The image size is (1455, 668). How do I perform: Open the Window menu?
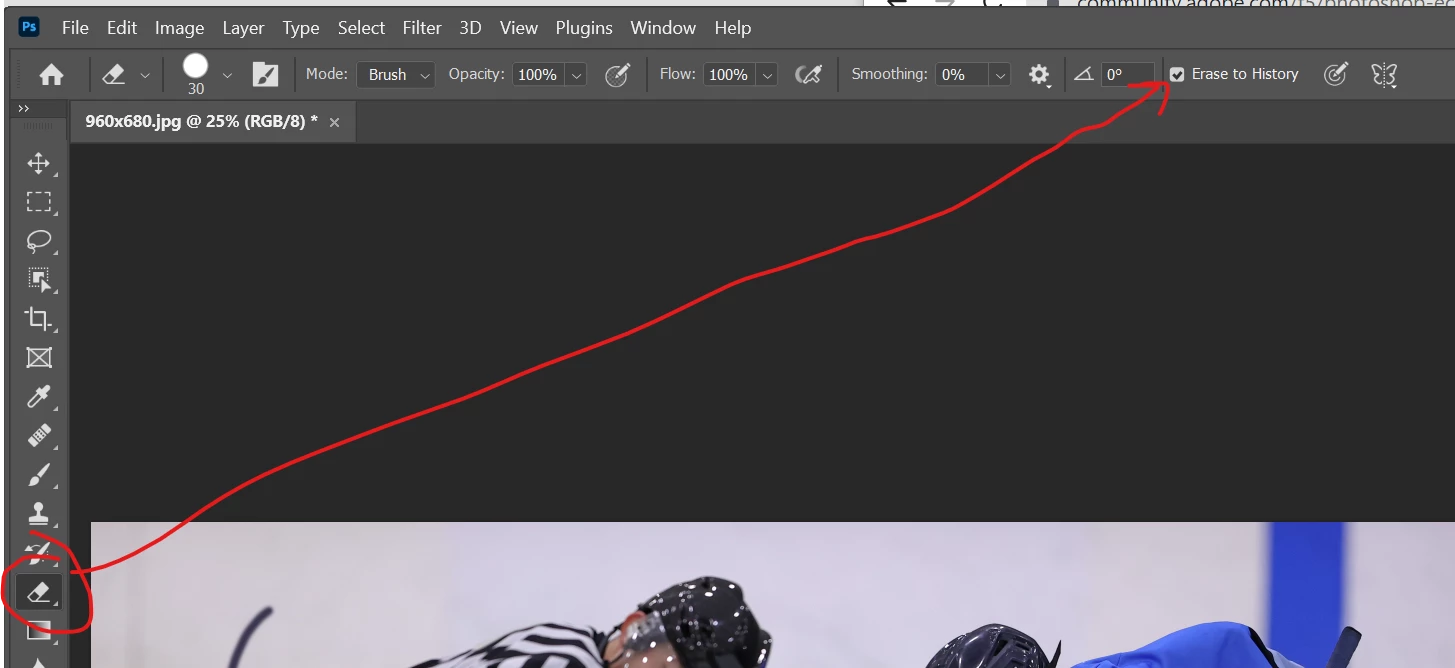coord(663,28)
